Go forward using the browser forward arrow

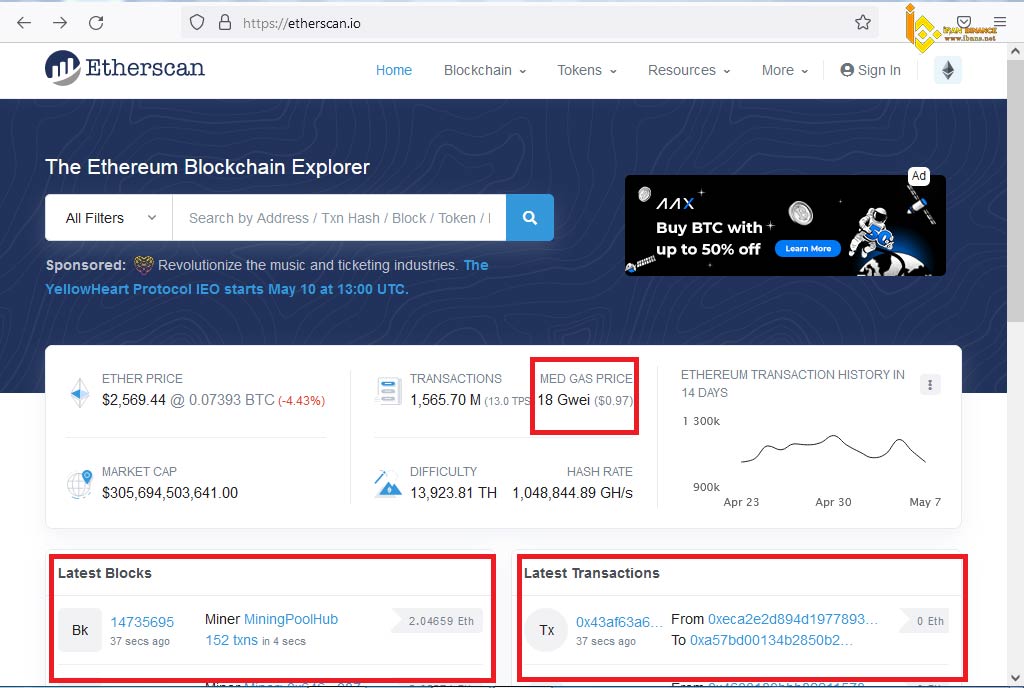[x=60, y=23]
